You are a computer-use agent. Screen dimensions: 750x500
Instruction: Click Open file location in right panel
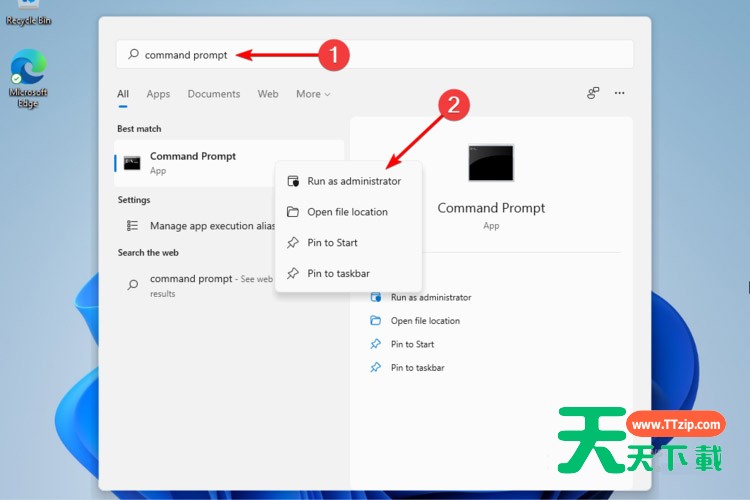pyautogui.click(x=425, y=321)
